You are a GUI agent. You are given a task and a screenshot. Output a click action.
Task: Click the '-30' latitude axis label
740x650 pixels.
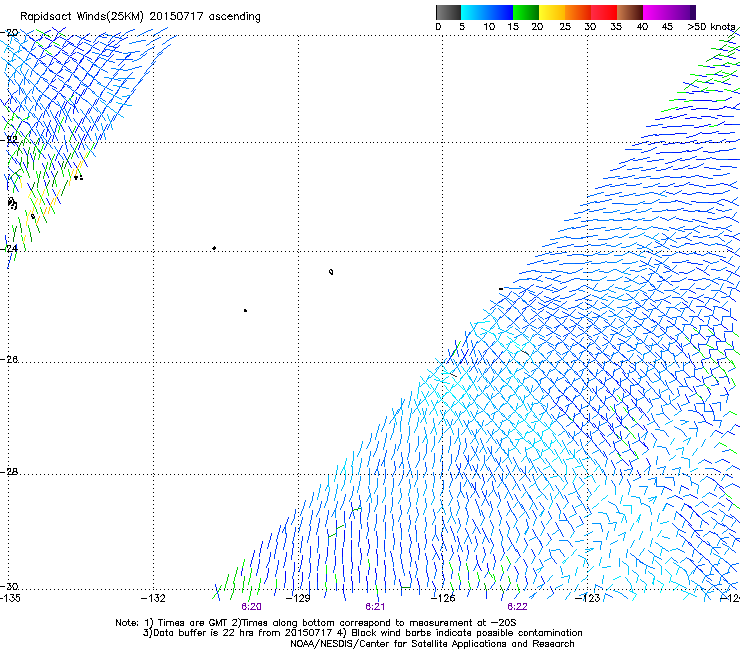[9, 586]
